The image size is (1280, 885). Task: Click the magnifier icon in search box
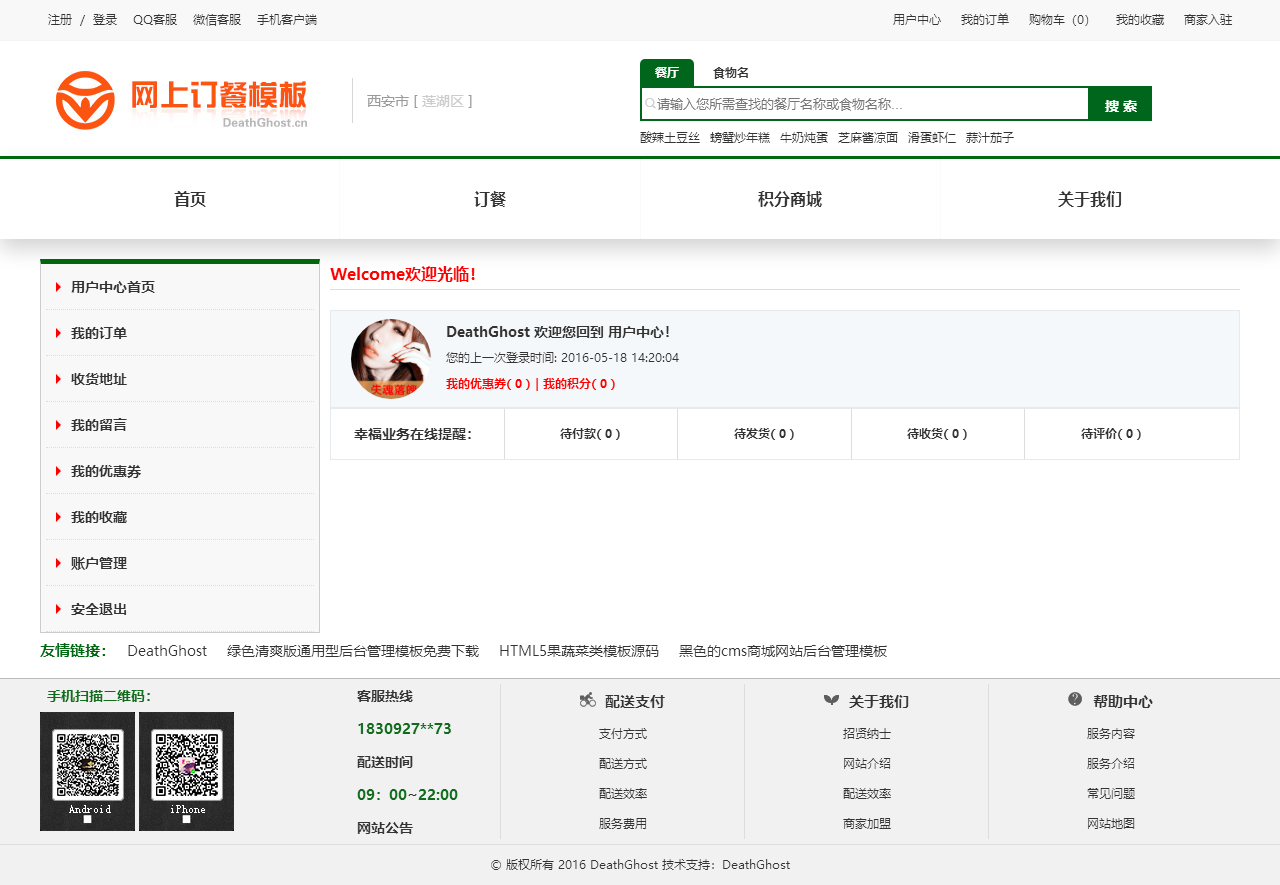pyautogui.click(x=649, y=104)
